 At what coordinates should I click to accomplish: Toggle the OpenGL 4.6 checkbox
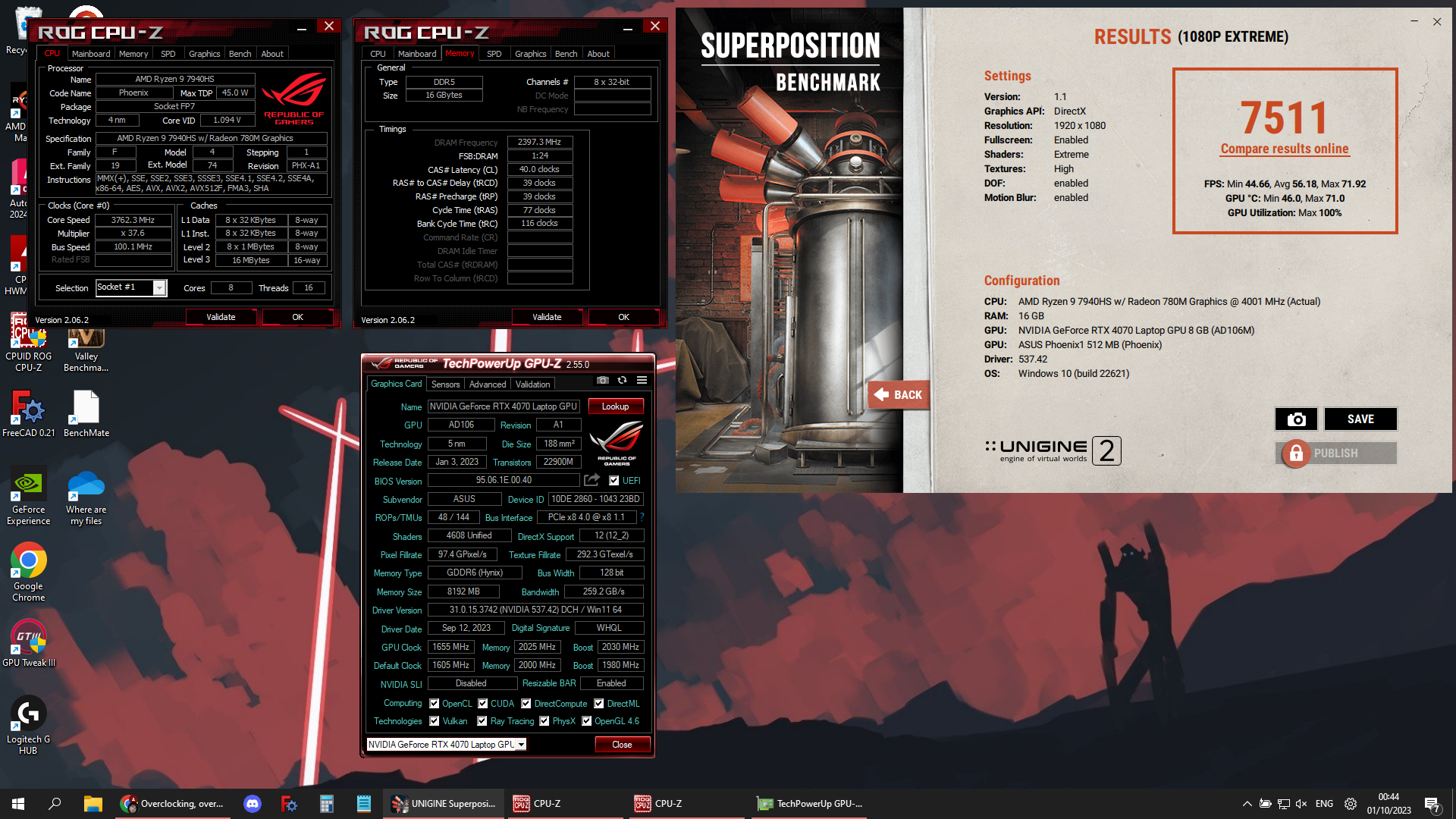[587, 721]
